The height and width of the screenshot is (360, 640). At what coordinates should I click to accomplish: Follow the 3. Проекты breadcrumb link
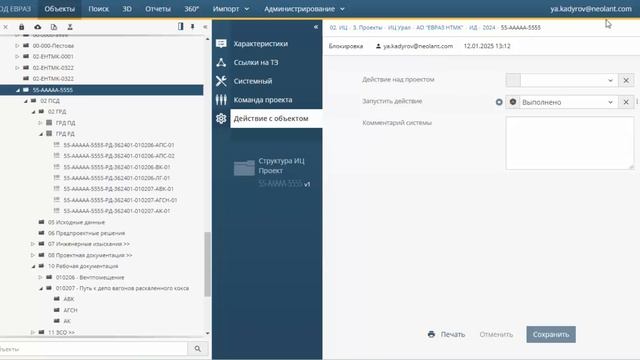(x=367, y=28)
